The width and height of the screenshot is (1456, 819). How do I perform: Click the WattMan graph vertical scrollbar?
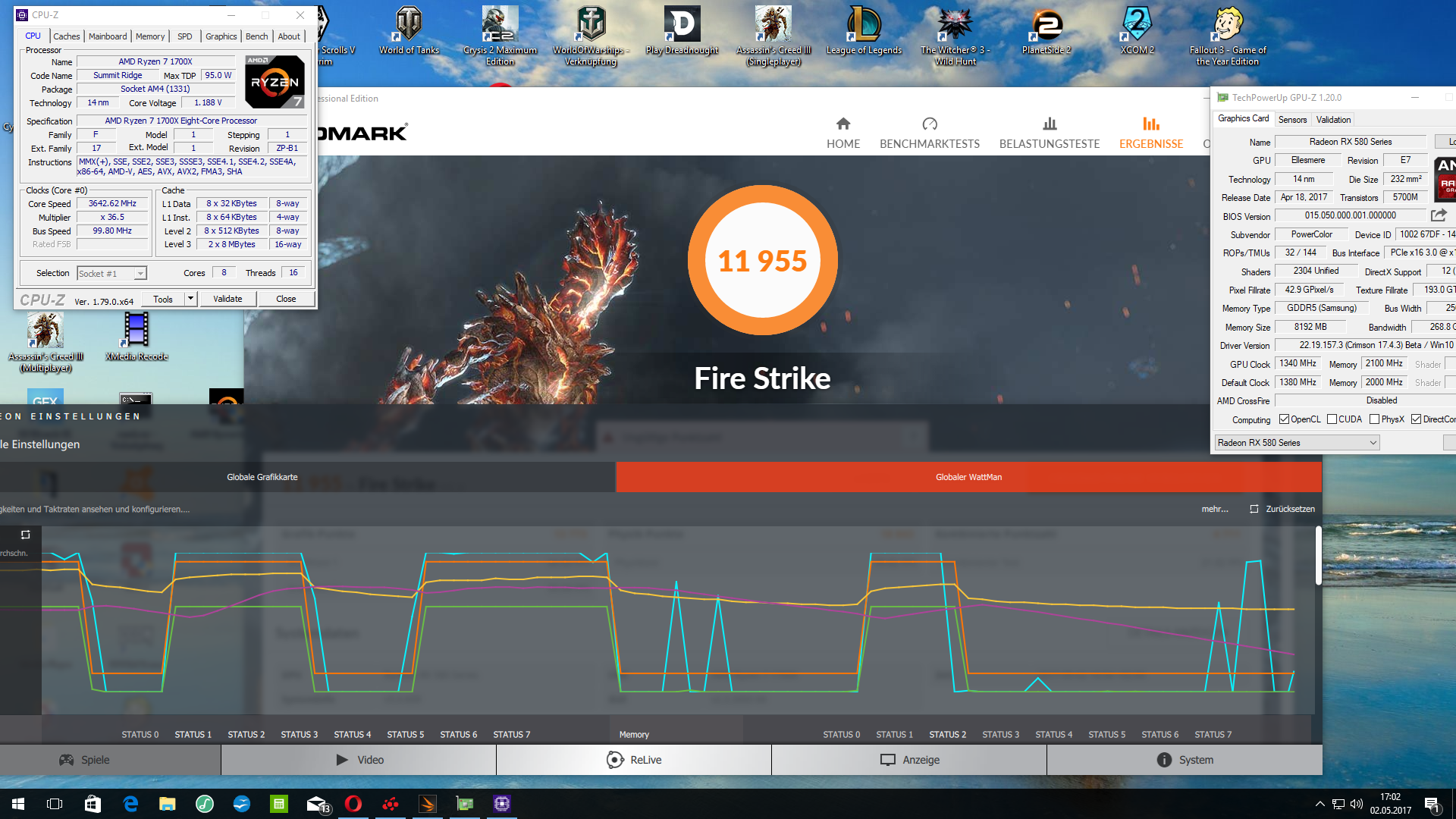1318,555
